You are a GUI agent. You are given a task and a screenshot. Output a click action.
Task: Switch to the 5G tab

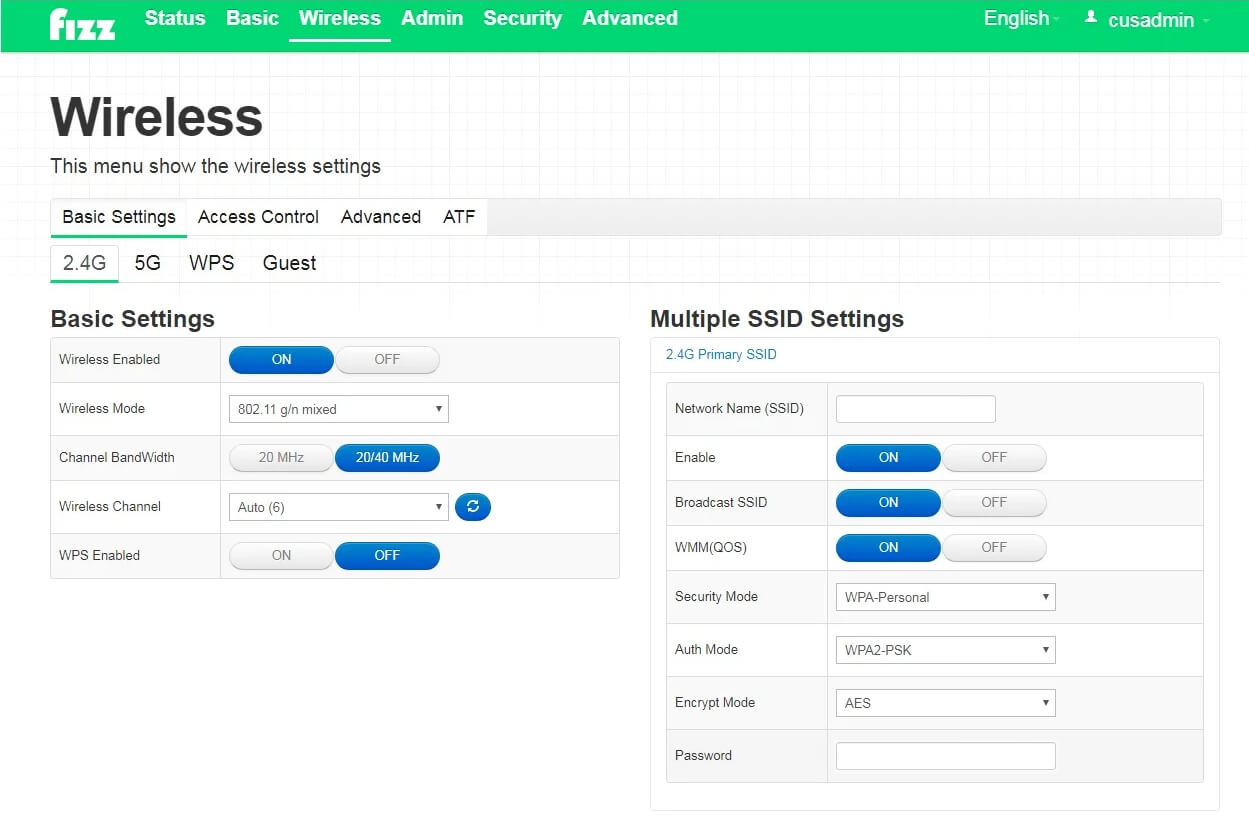tap(147, 263)
